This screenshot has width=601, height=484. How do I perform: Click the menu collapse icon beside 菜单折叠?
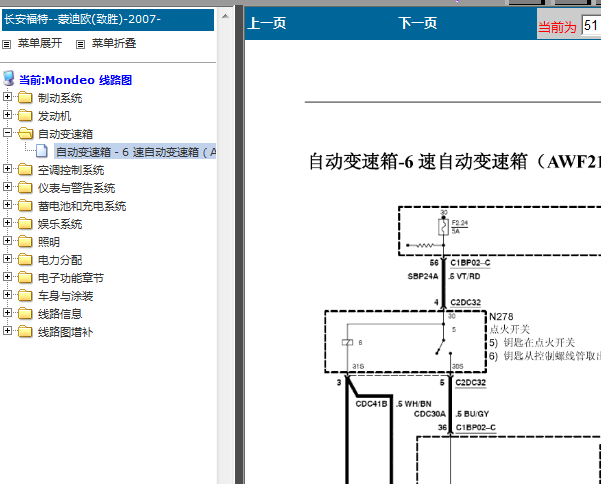[80, 44]
